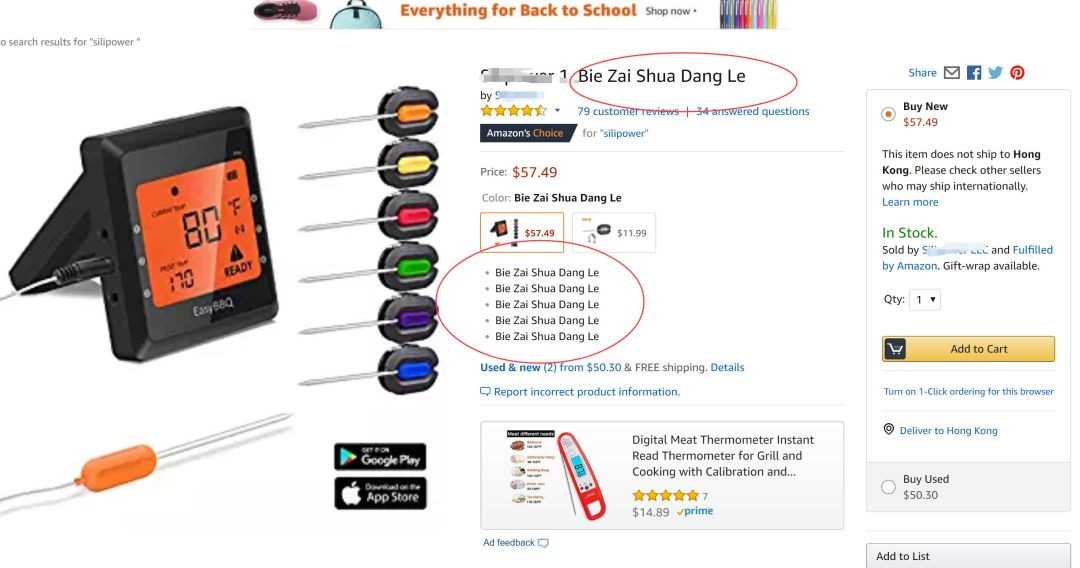Open the Add to List dropdown

point(968,556)
